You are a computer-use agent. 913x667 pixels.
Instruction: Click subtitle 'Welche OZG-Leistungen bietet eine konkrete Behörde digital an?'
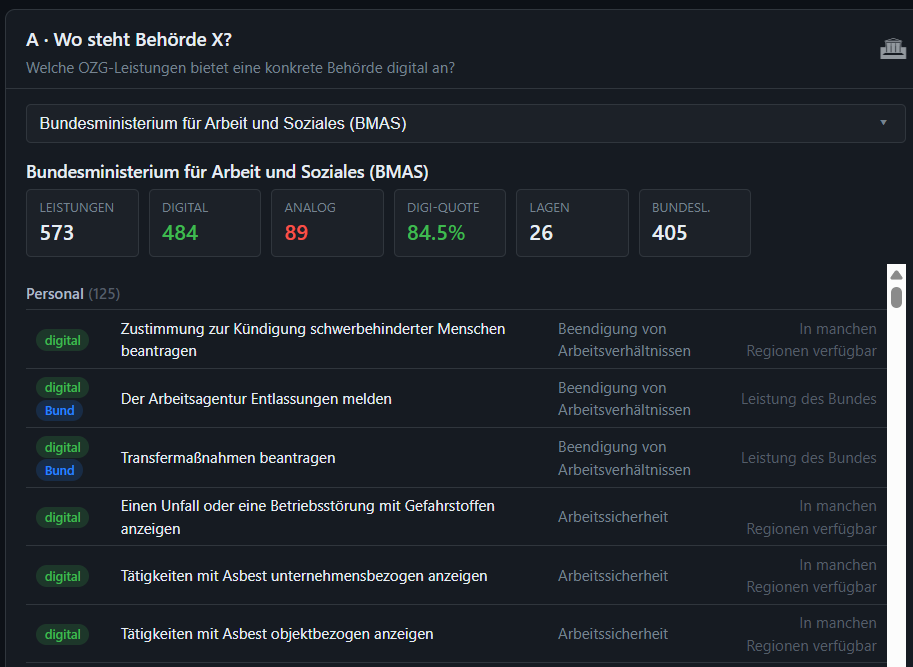(x=240, y=68)
